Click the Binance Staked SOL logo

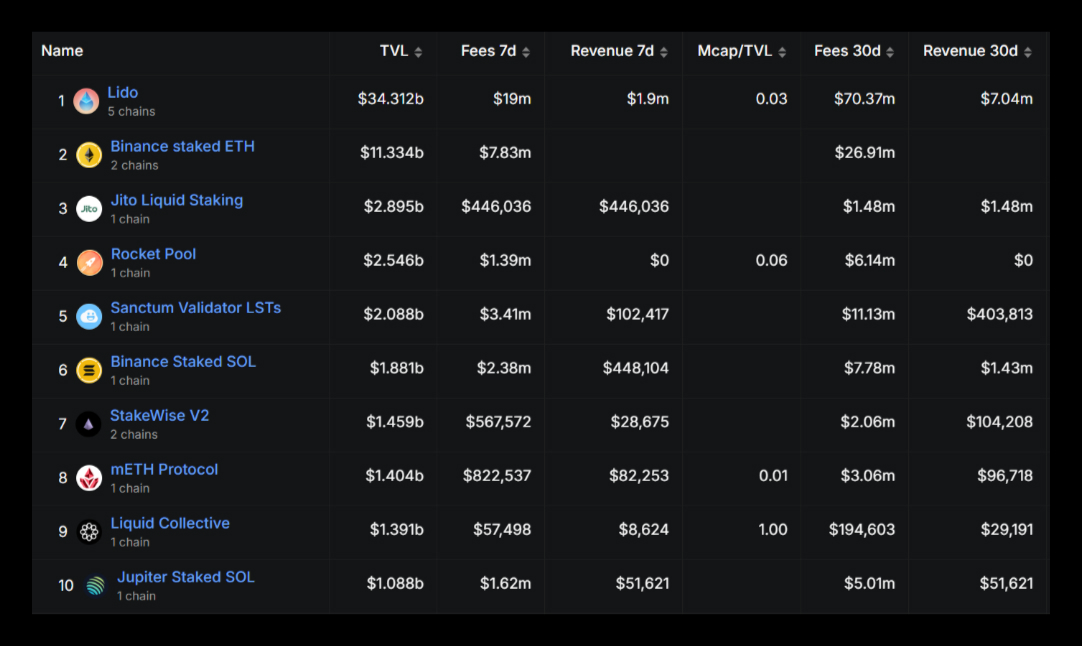pyautogui.click(x=89, y=370)
